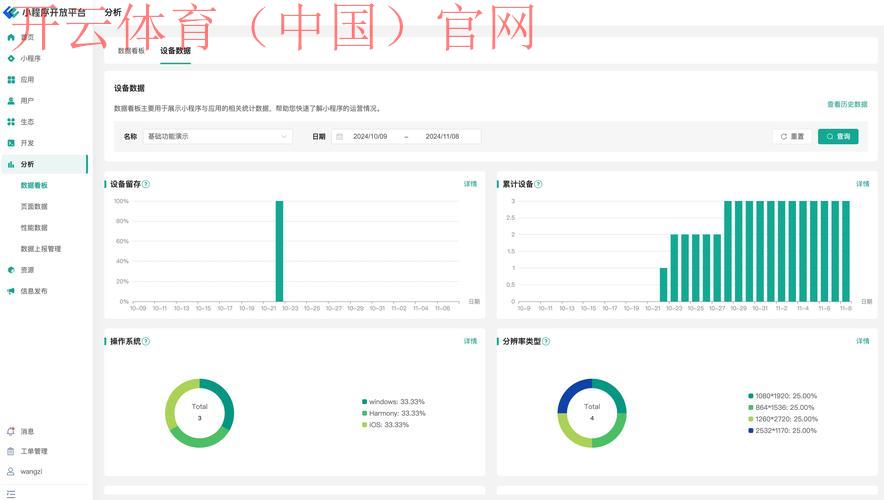Toggle the 1080*1920 legend entry

pos(783,396)
